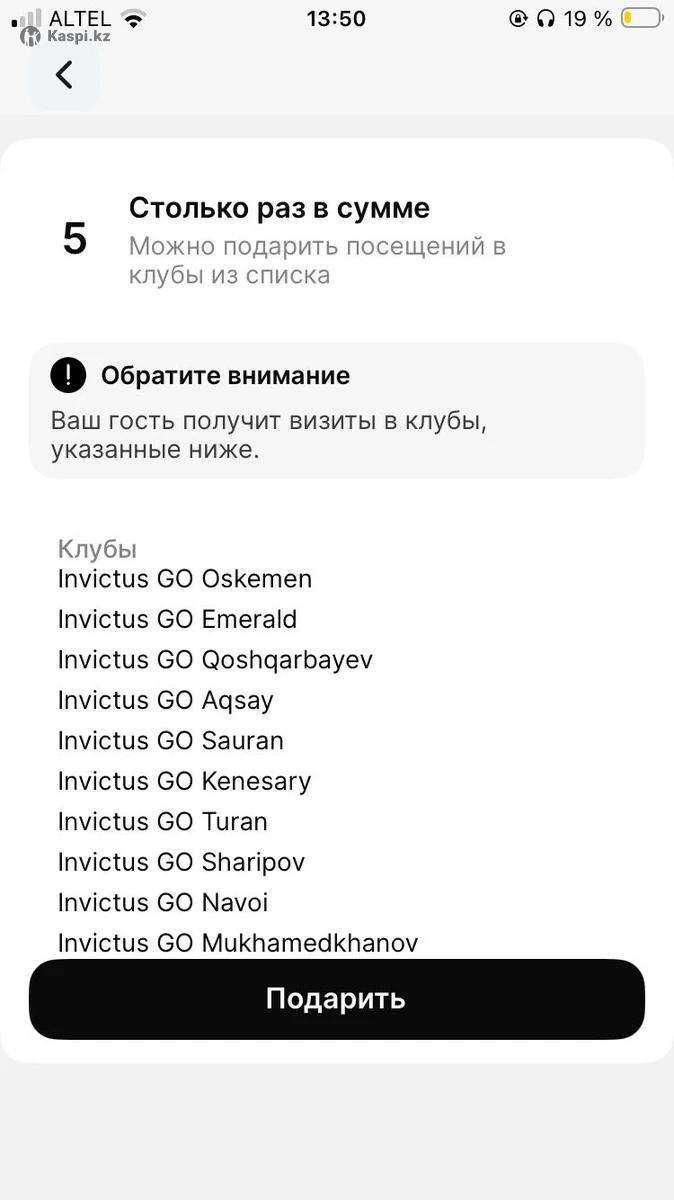Pick Invictus GO Sauran club
This screenshot has height=1200, width=674.
(x=171, y=741)
